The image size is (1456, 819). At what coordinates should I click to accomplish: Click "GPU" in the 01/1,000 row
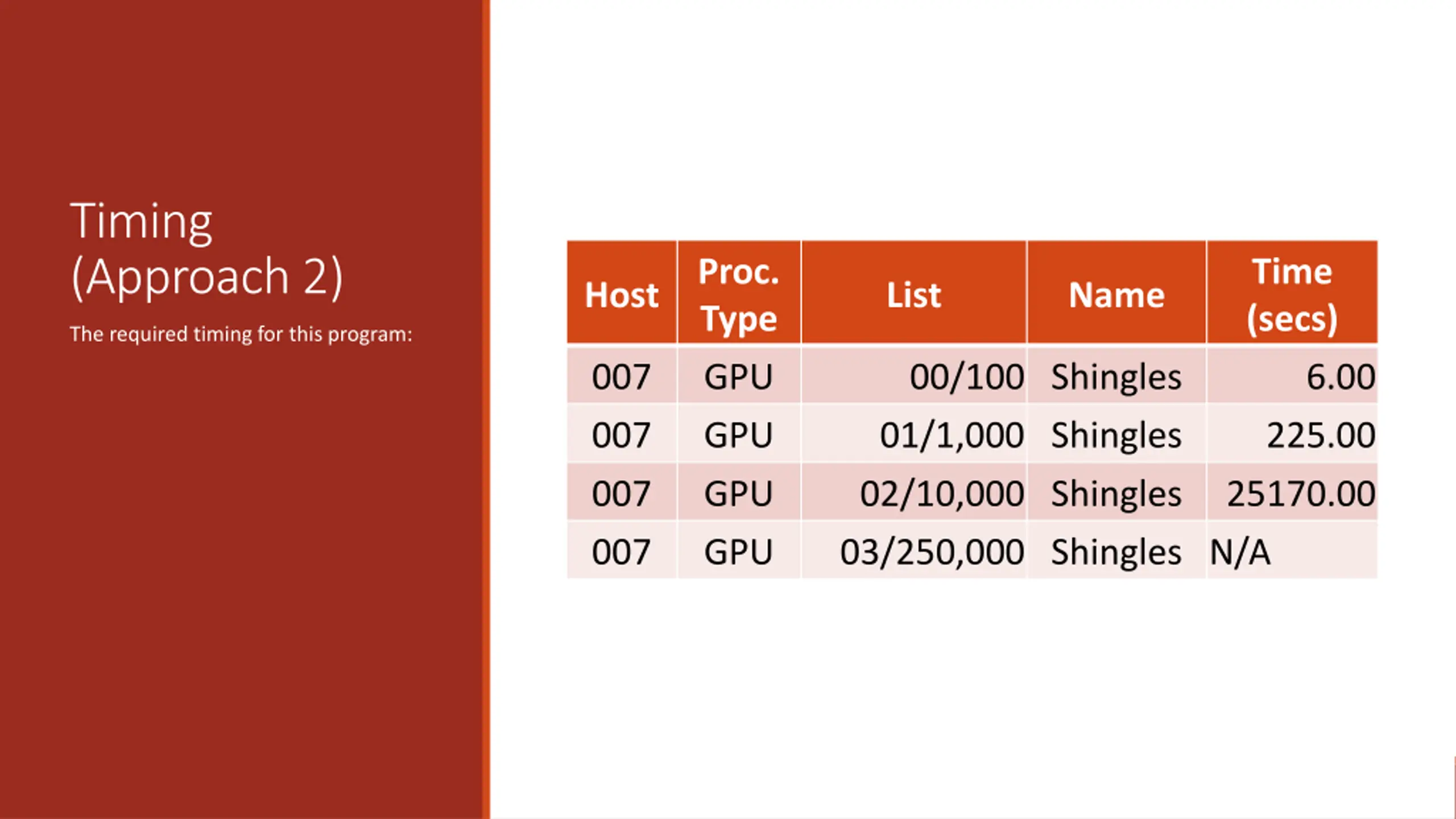[x=738, y=435]
